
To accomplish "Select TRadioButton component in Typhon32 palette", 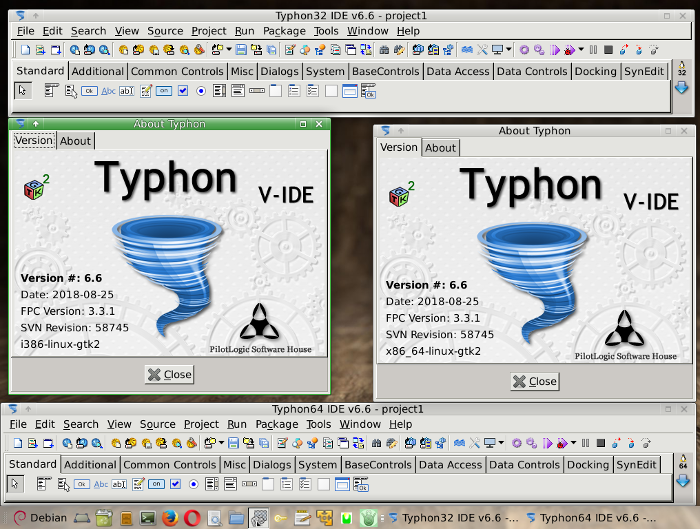I will (201, 91).
